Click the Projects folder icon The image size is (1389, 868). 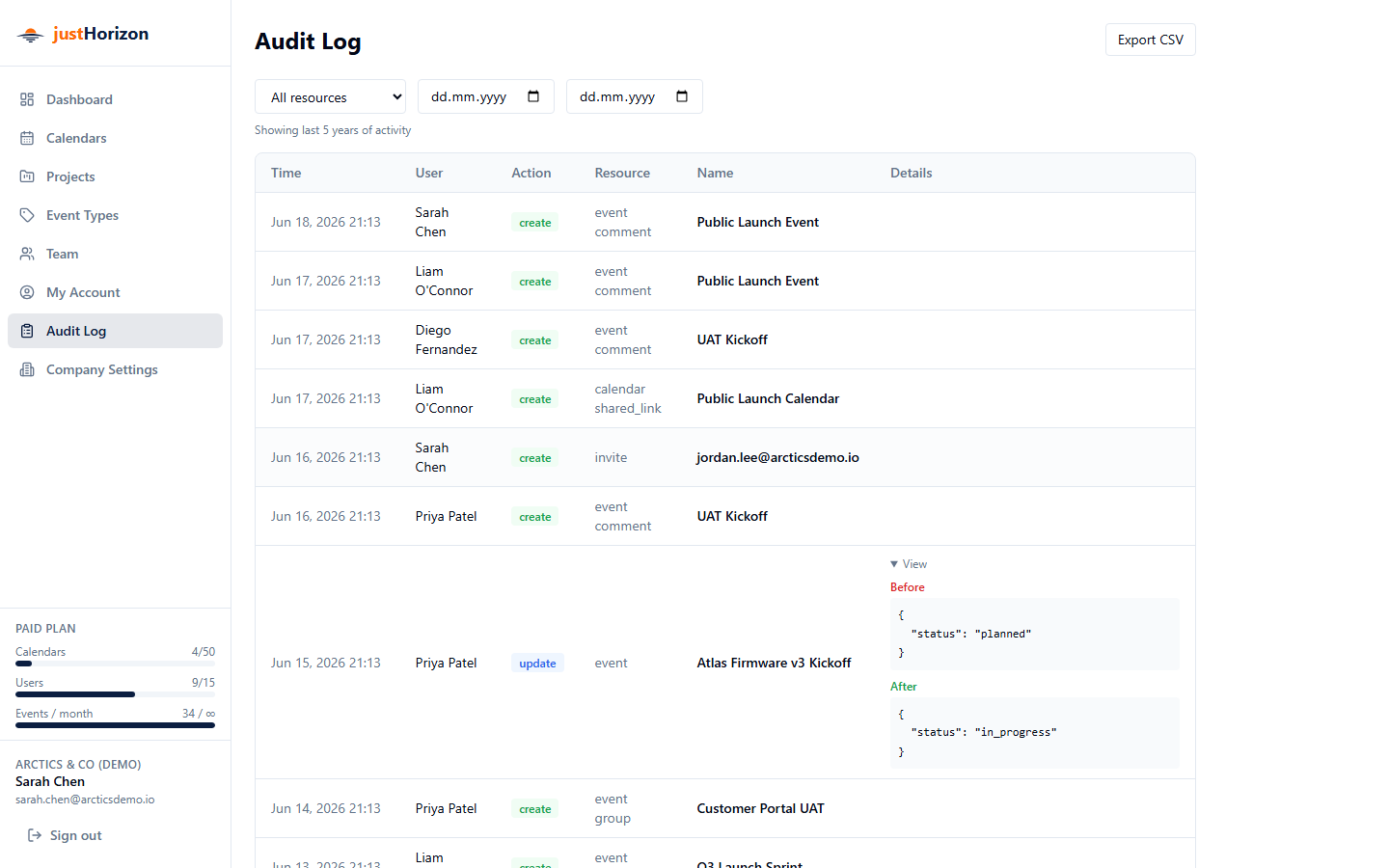(27, 176)
